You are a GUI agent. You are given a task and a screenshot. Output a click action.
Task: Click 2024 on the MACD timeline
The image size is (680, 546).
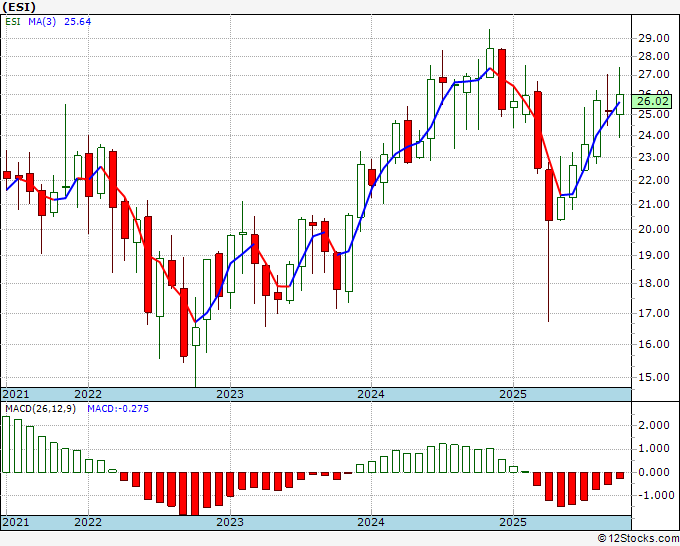coord(371,522)
